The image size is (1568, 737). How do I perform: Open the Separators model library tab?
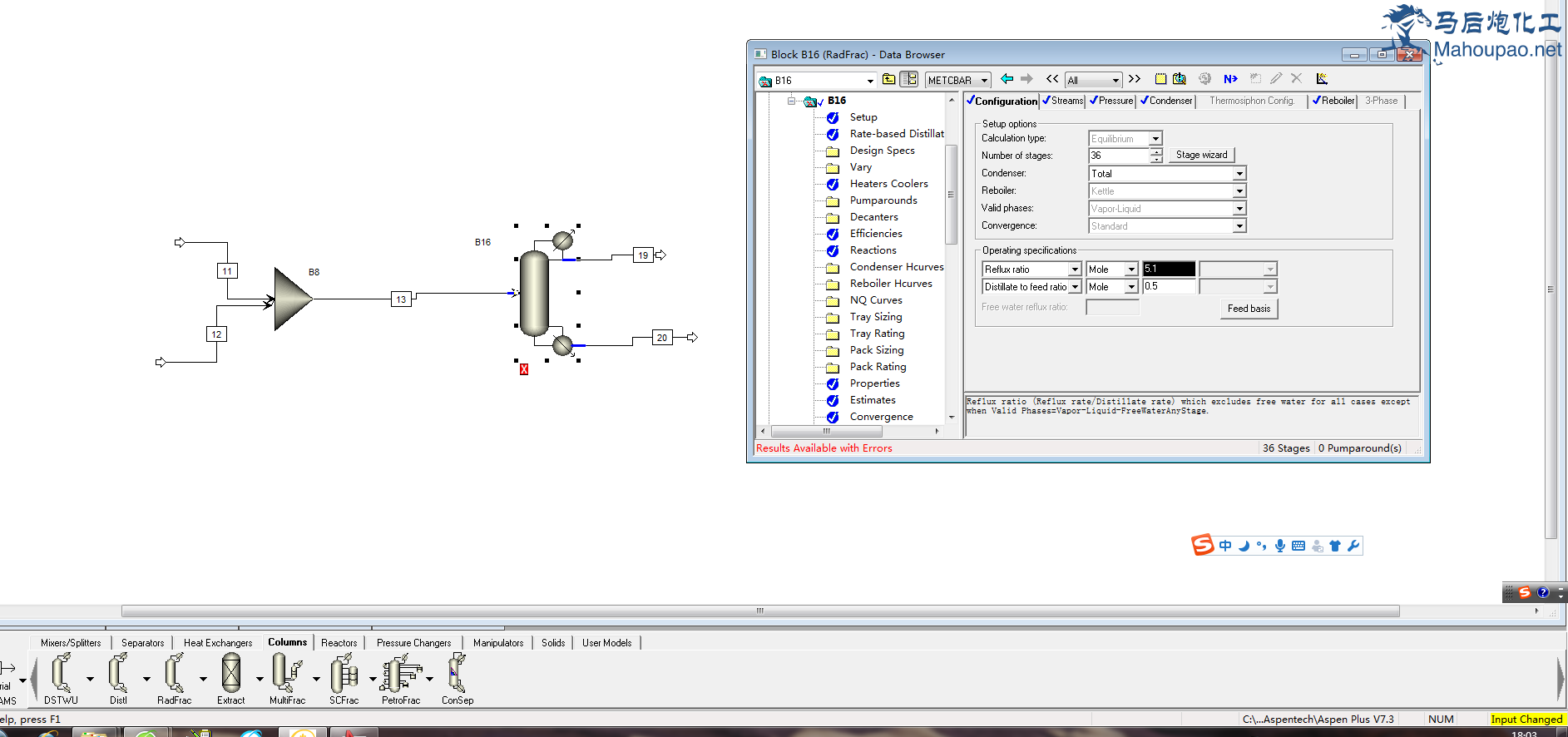pyautogui.click(x=142, y=643)
